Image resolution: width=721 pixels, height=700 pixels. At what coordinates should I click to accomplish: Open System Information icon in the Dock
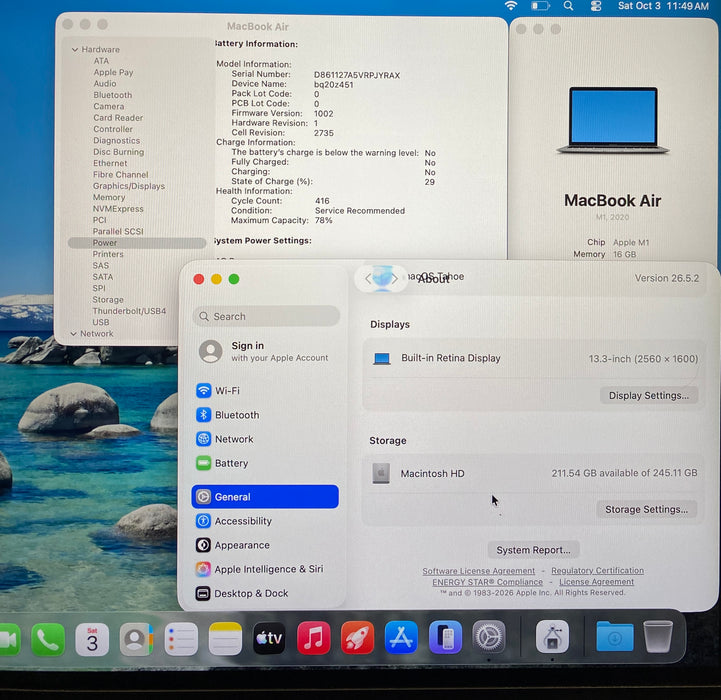(x=552, y=637)
